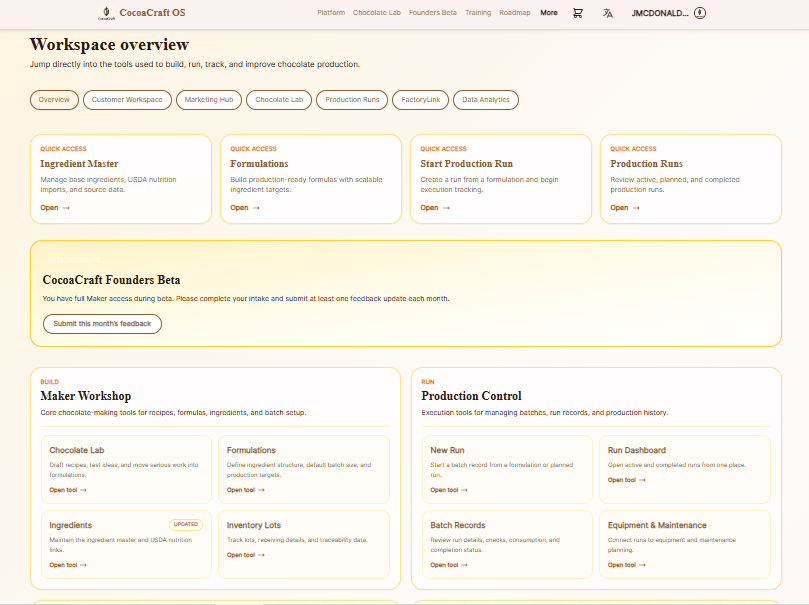The height and width of the screenshot is (605, 809).
Task: Open the Training nav item
Action: [x=478, y=13]
